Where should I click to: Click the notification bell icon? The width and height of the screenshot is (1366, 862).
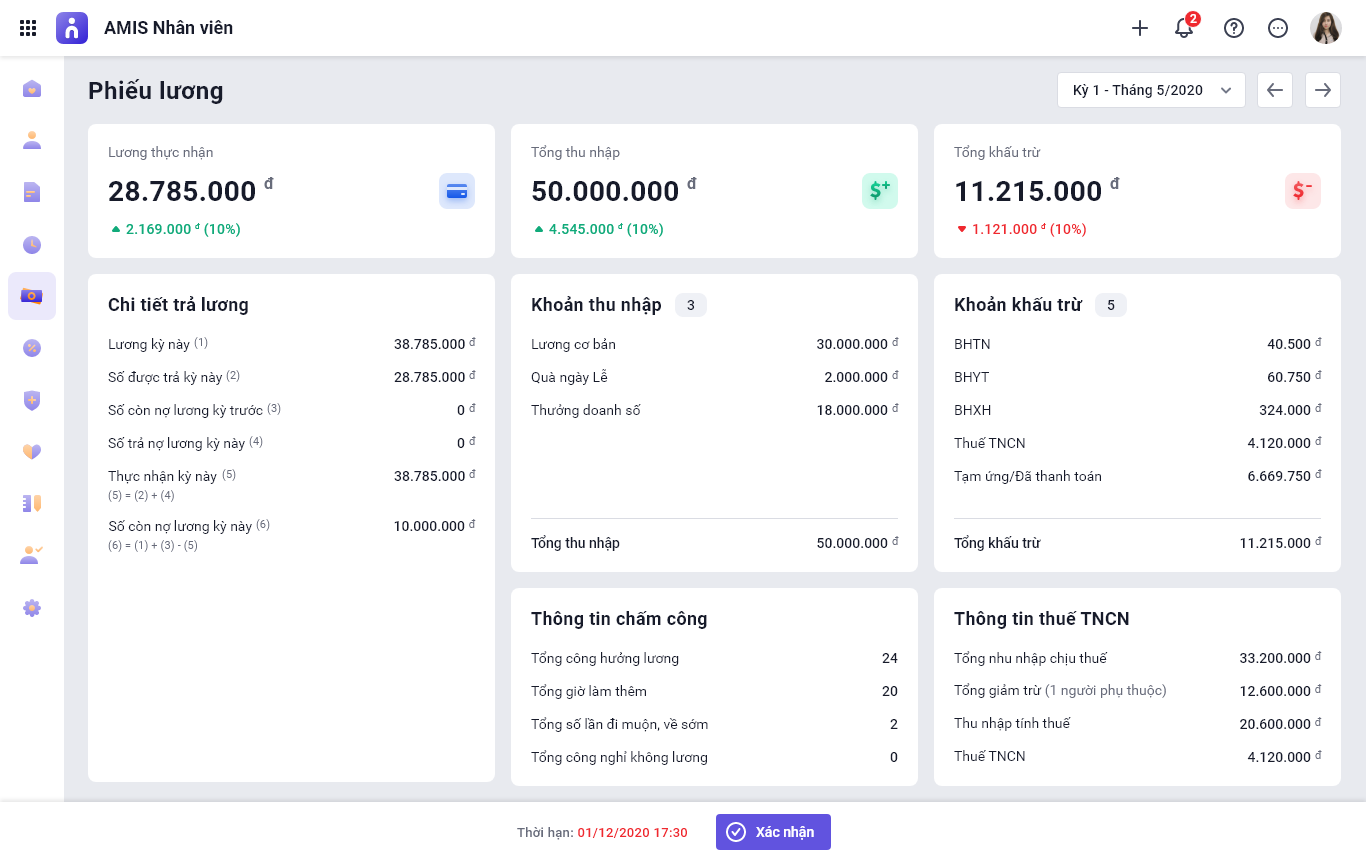point(1184,28)
